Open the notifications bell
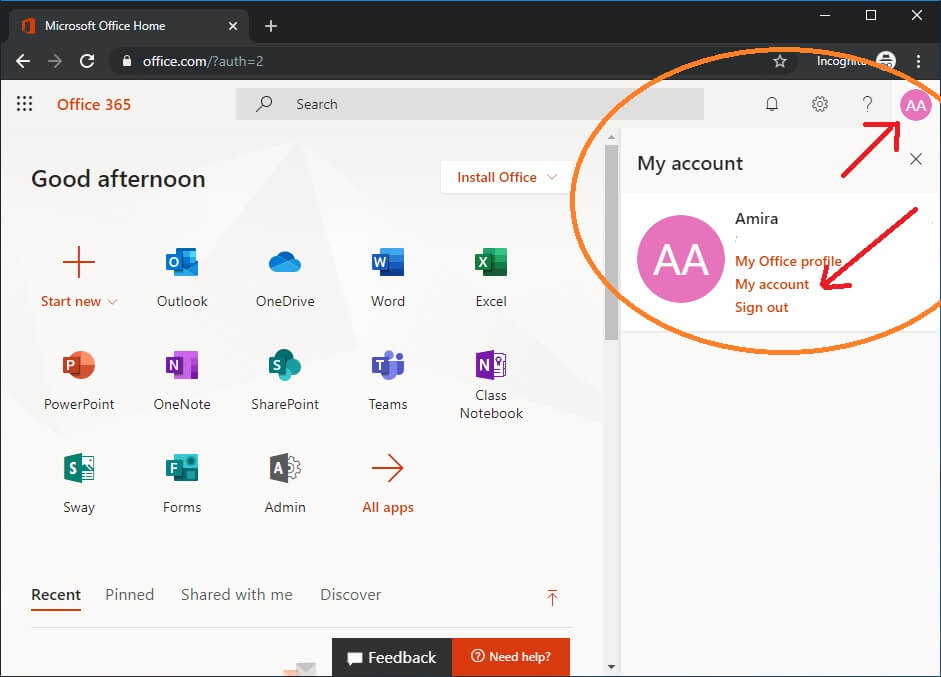The height and width of the screenshot is (677, 941). tap(772, 104)
